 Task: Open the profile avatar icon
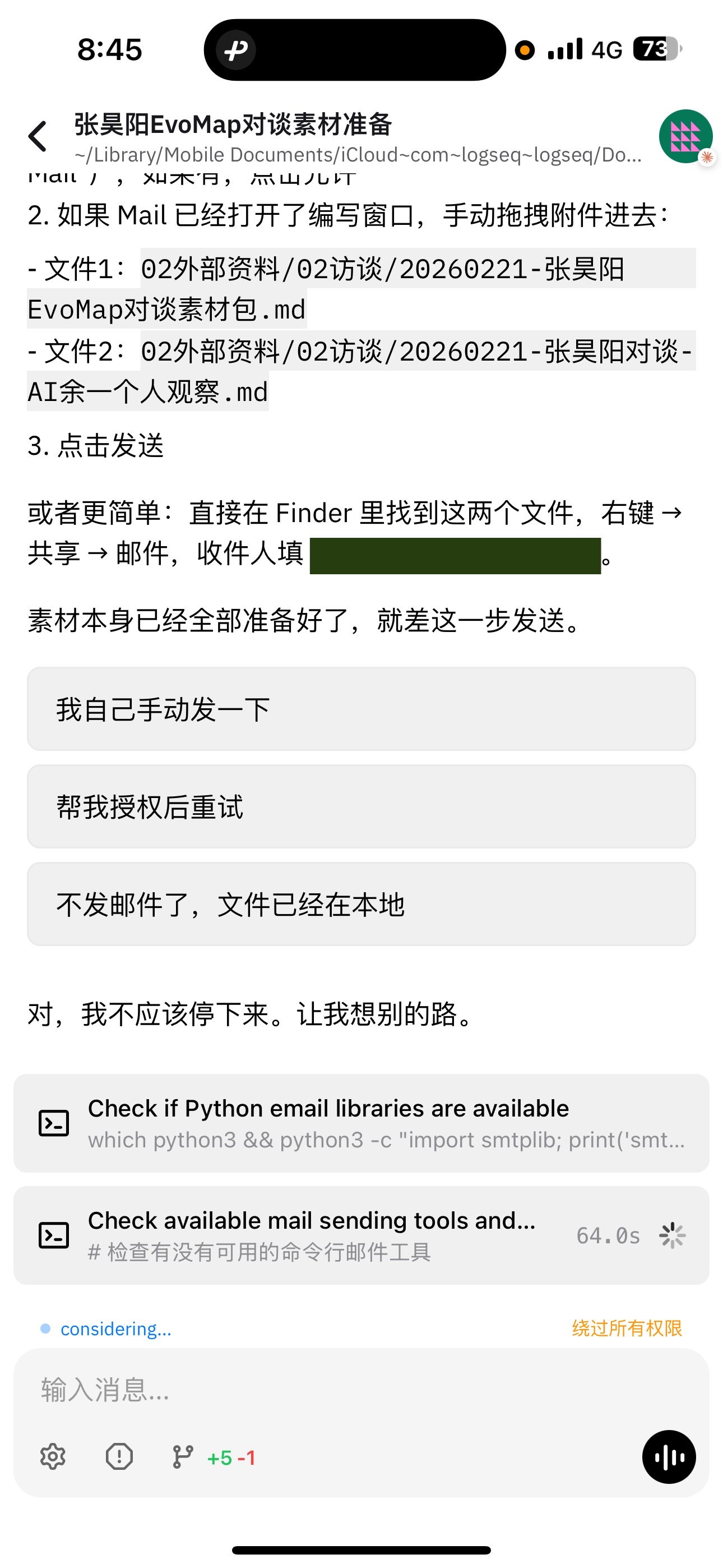685,136
